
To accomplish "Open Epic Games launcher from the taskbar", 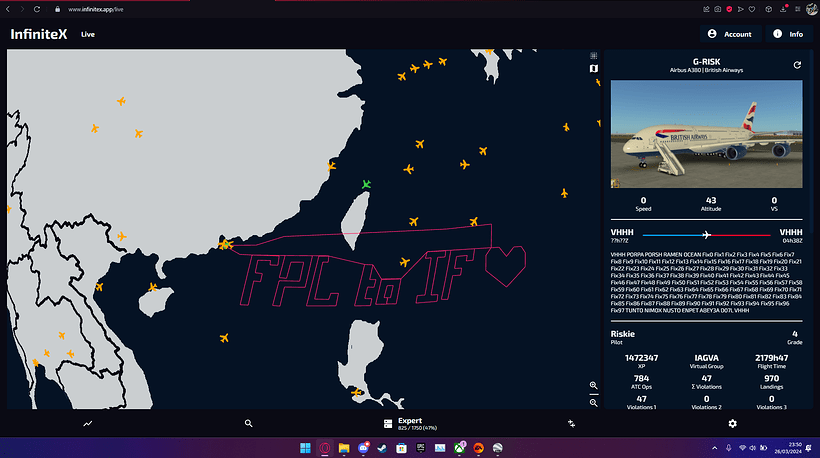I will [420, 448].
